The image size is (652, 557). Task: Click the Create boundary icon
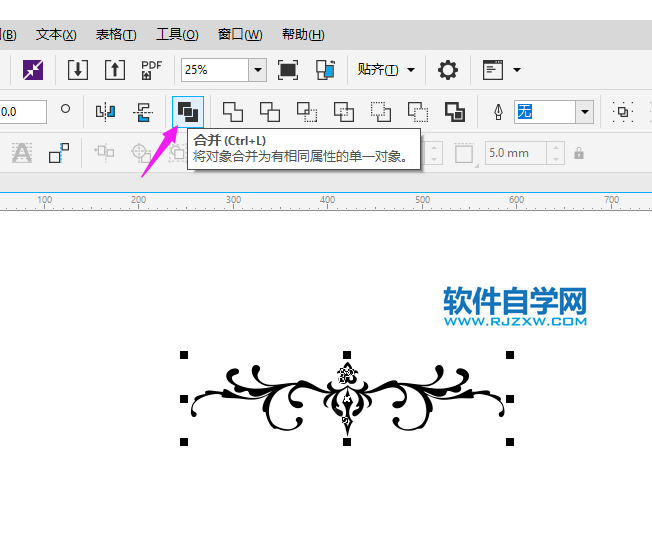[x=455, y=112]
